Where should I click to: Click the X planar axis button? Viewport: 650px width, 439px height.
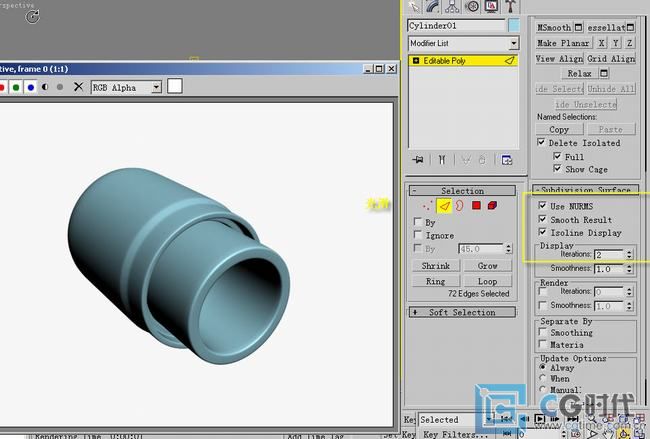point(601,43)
